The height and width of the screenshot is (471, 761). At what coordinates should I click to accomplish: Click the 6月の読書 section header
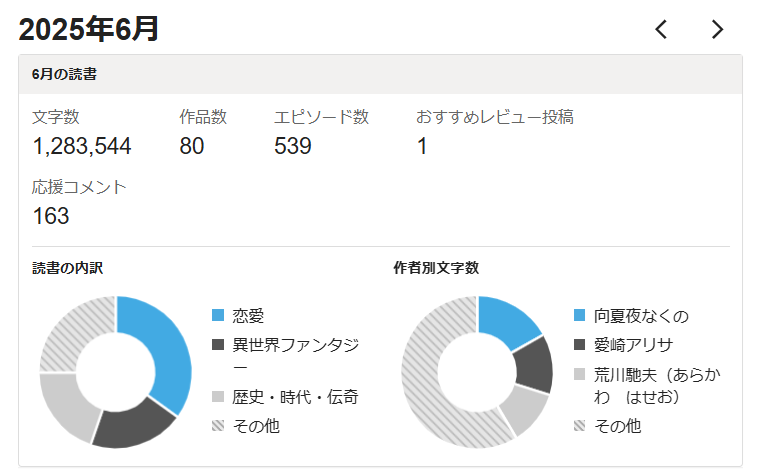(x=64, y=74)
